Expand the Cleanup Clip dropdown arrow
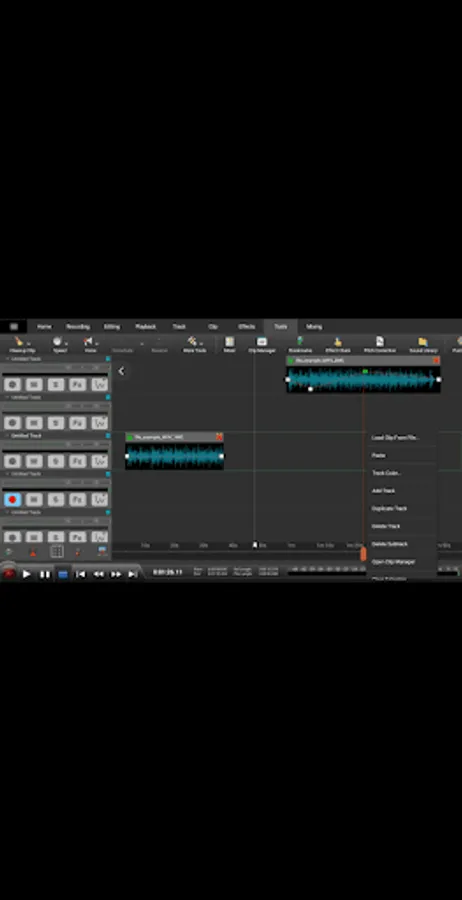The image size is (462, 900). click(29, 343)
